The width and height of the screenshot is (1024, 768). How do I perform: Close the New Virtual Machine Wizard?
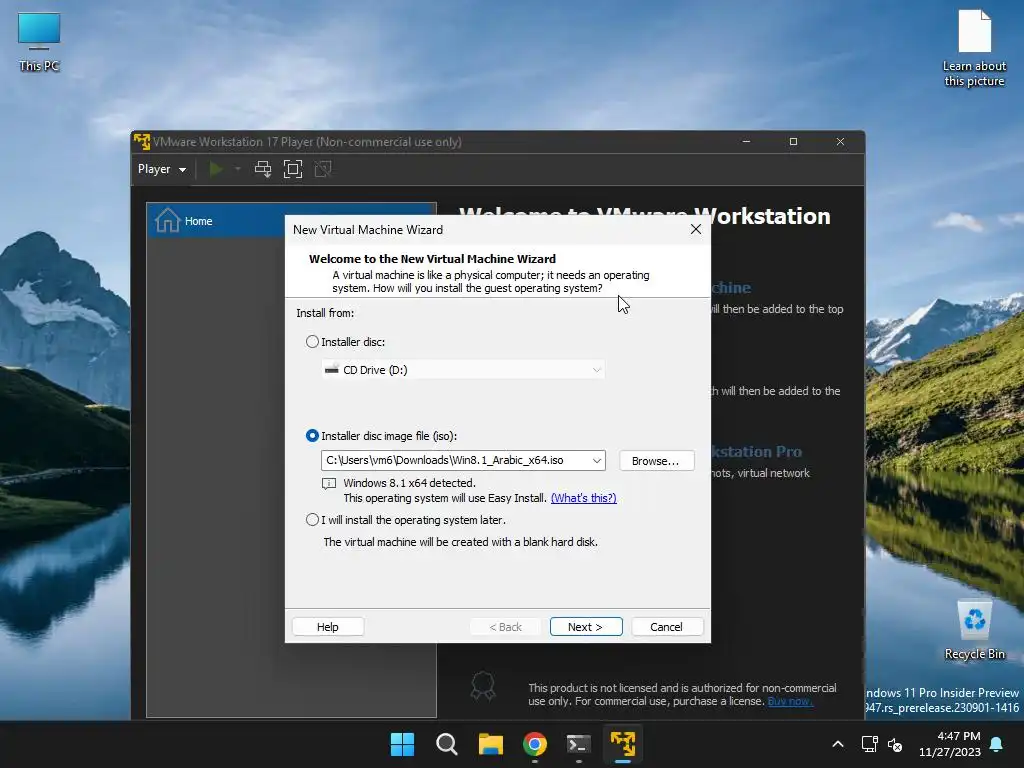point(696,229)
